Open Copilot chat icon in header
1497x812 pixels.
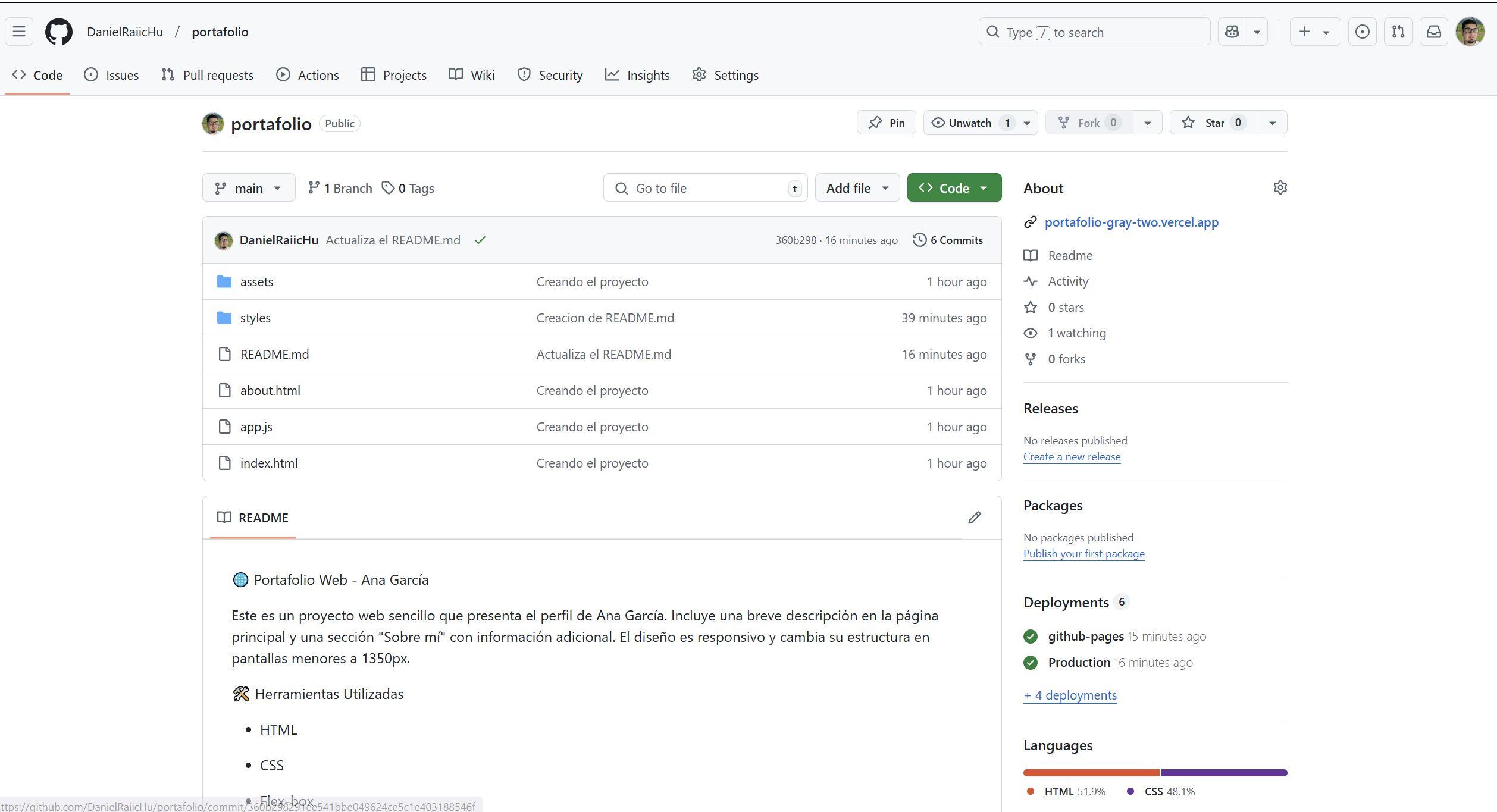(1232, 32)
